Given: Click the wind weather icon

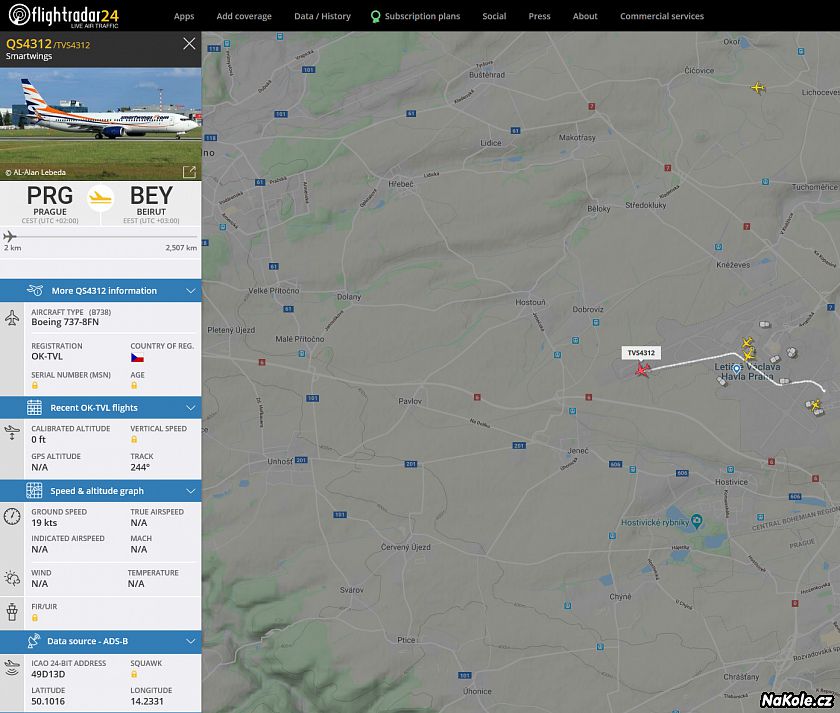Looking at the screenshot, I should click(x=12, y=578).
